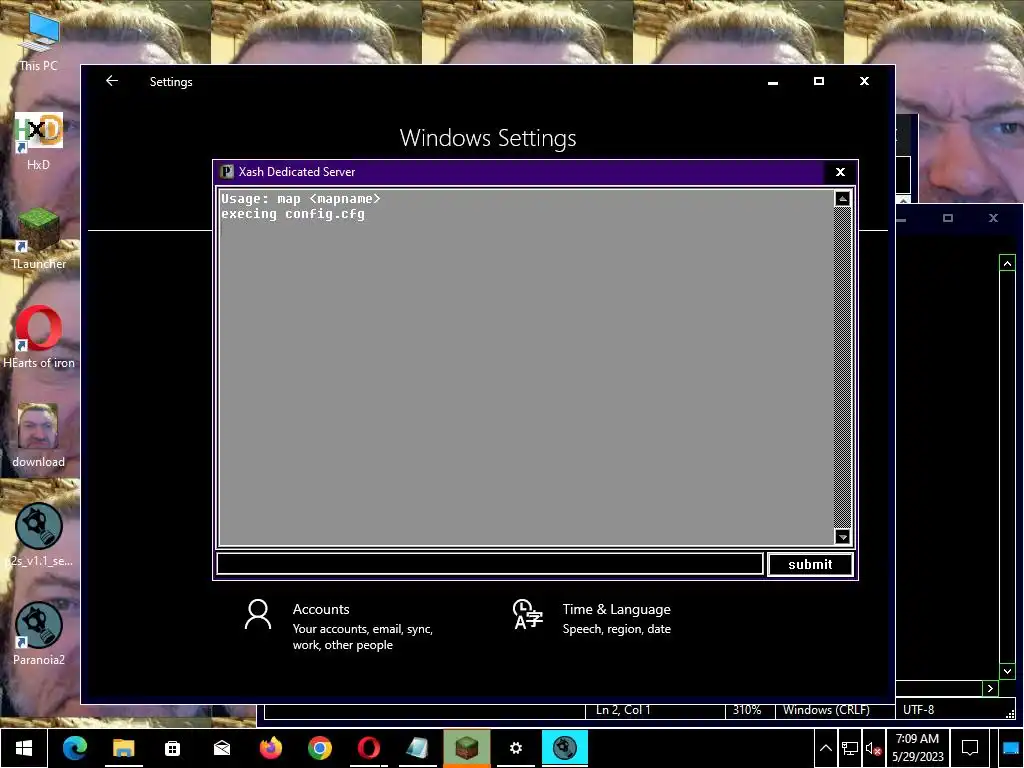The image size is (1024, 768).
Task: Open HxD desktop shortcut
Action: tap(39, 140)
